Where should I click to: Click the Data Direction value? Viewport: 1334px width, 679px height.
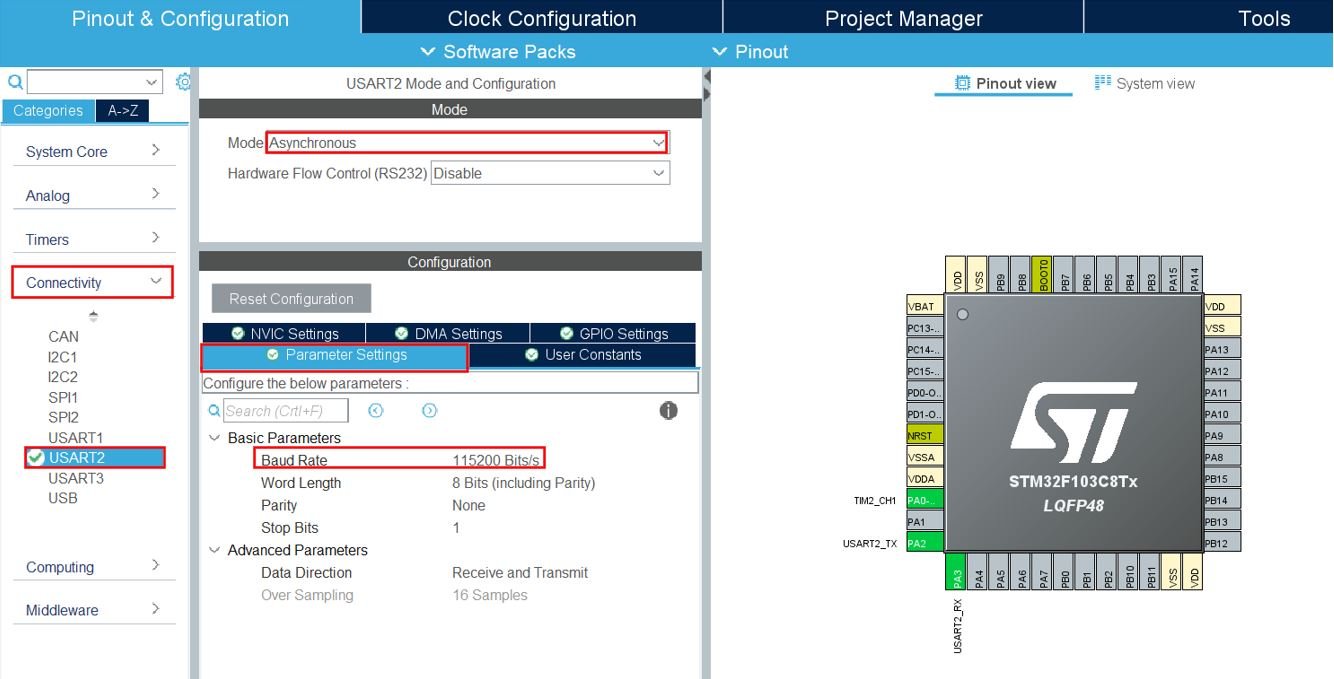tap(520, 573)
